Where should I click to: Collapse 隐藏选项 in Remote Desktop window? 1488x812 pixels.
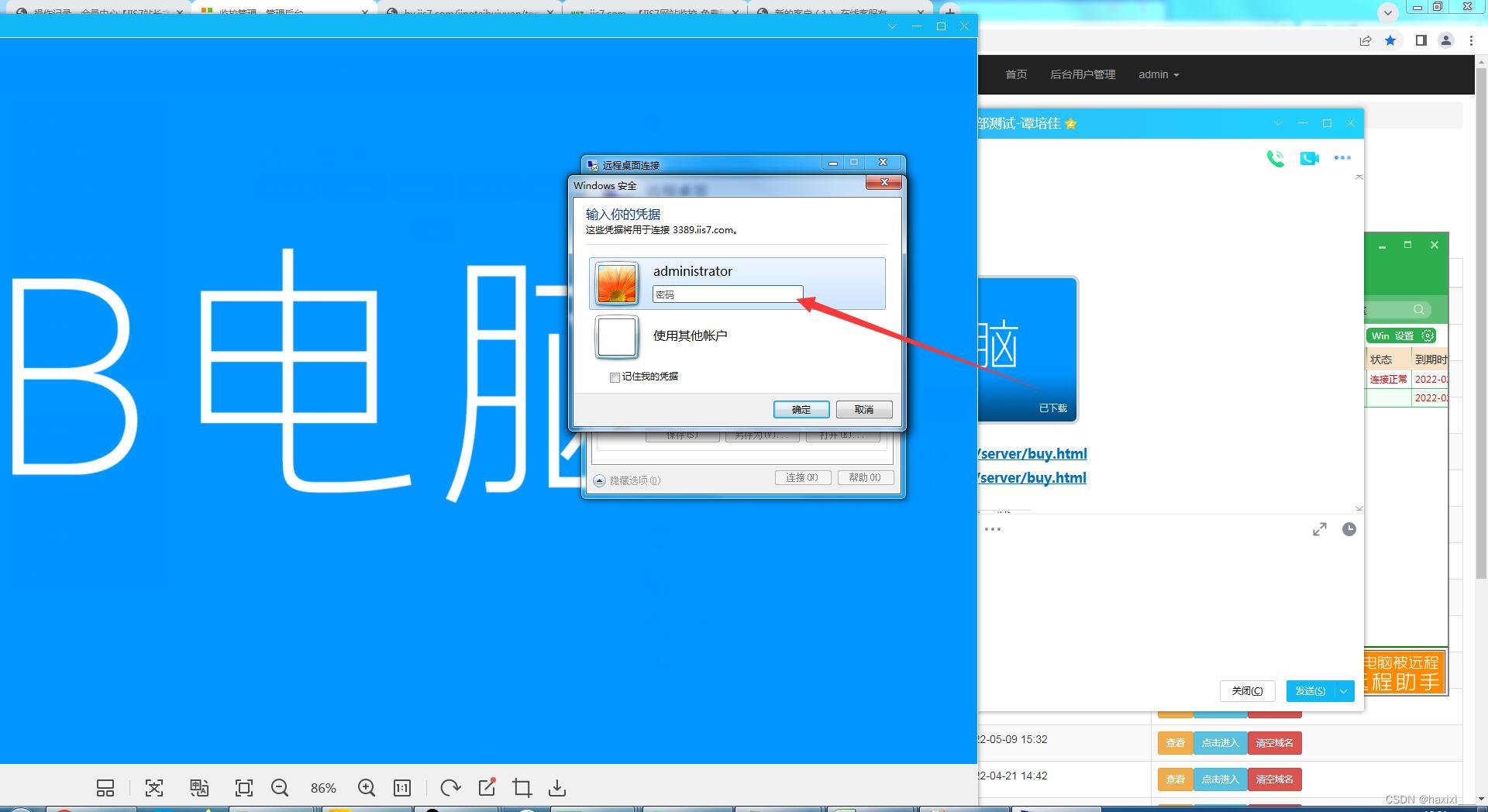pyautogui.click(x=627, y=480)
